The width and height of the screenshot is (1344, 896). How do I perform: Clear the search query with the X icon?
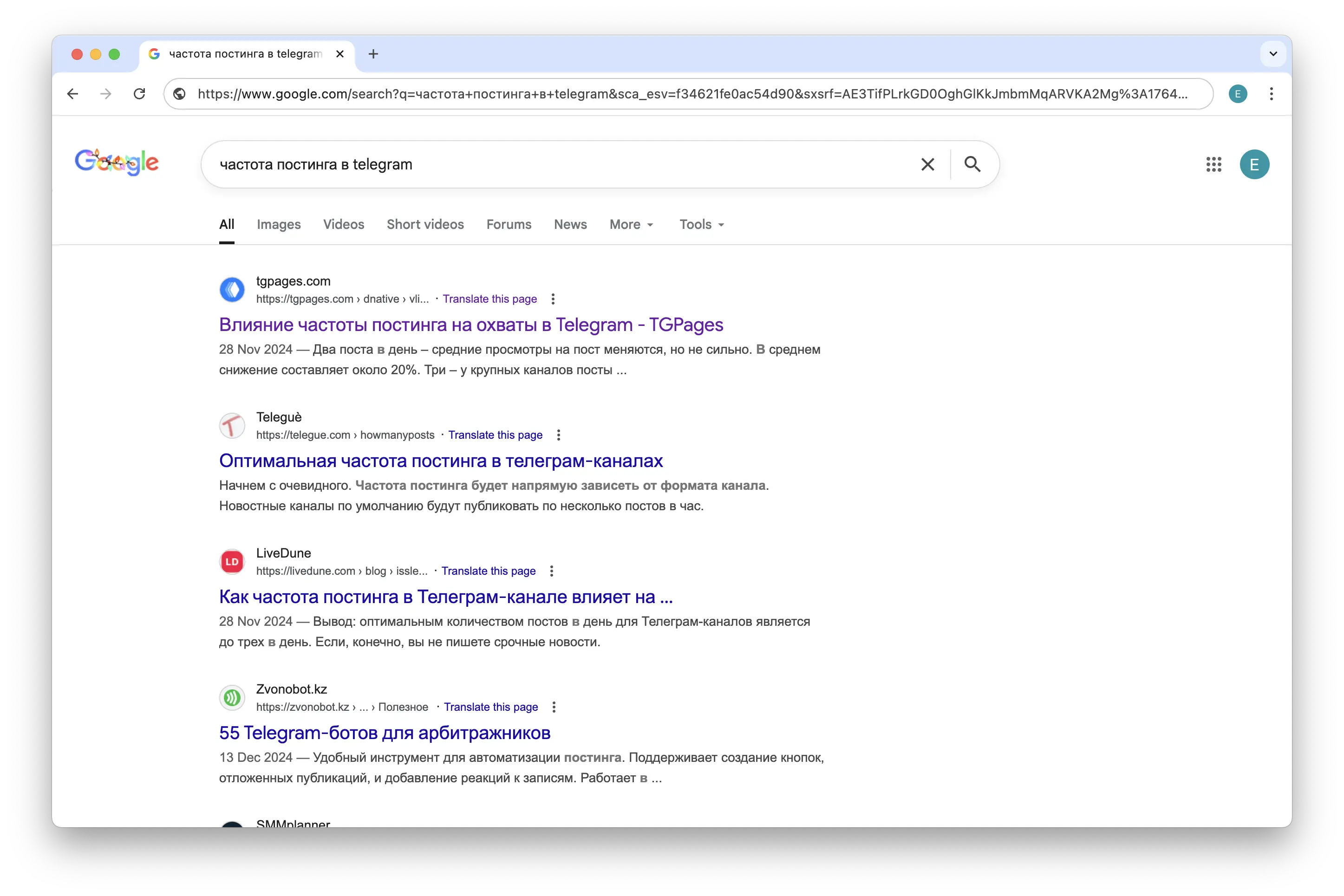[x=927, y=164]
